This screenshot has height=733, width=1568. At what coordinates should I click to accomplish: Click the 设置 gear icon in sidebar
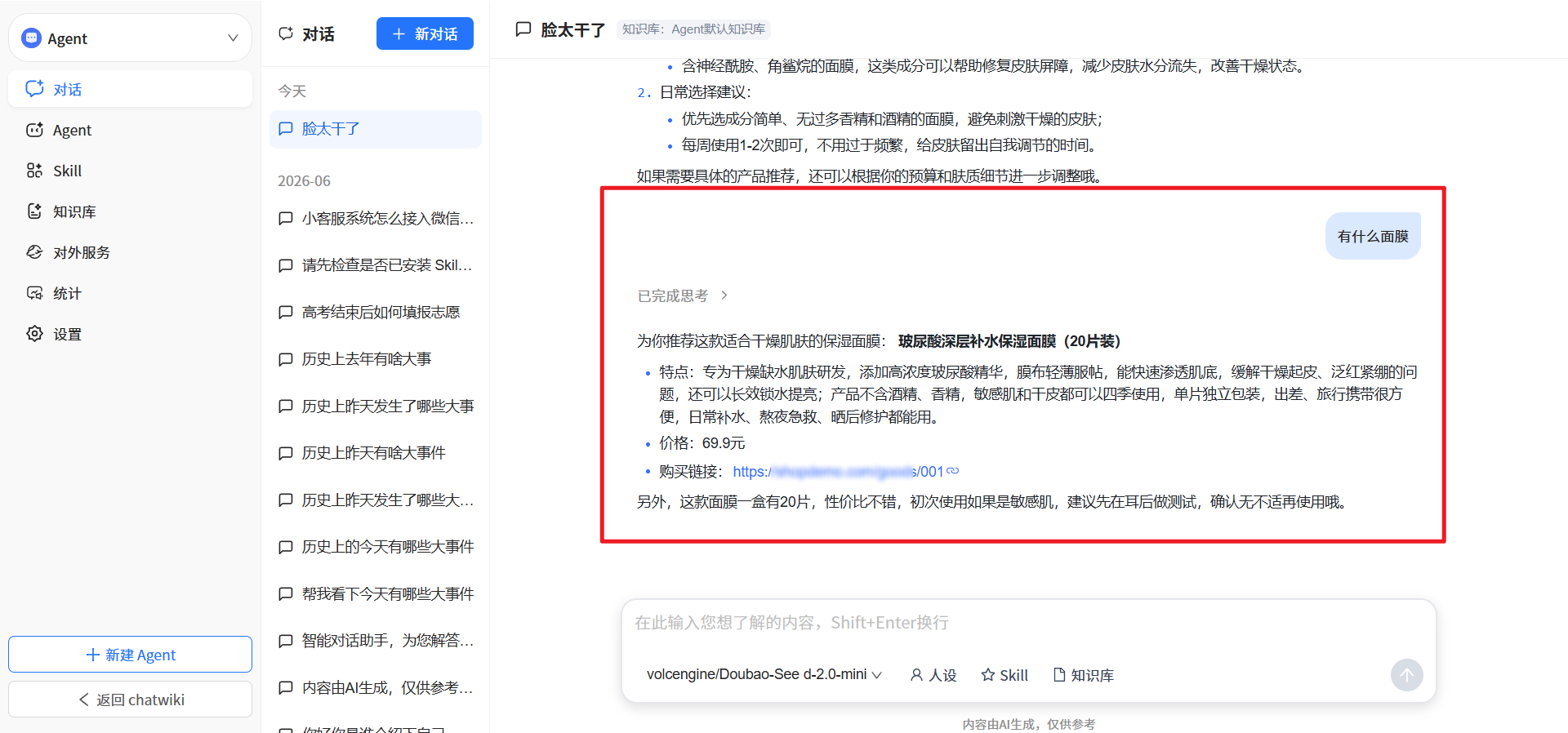tap(34, 333)
